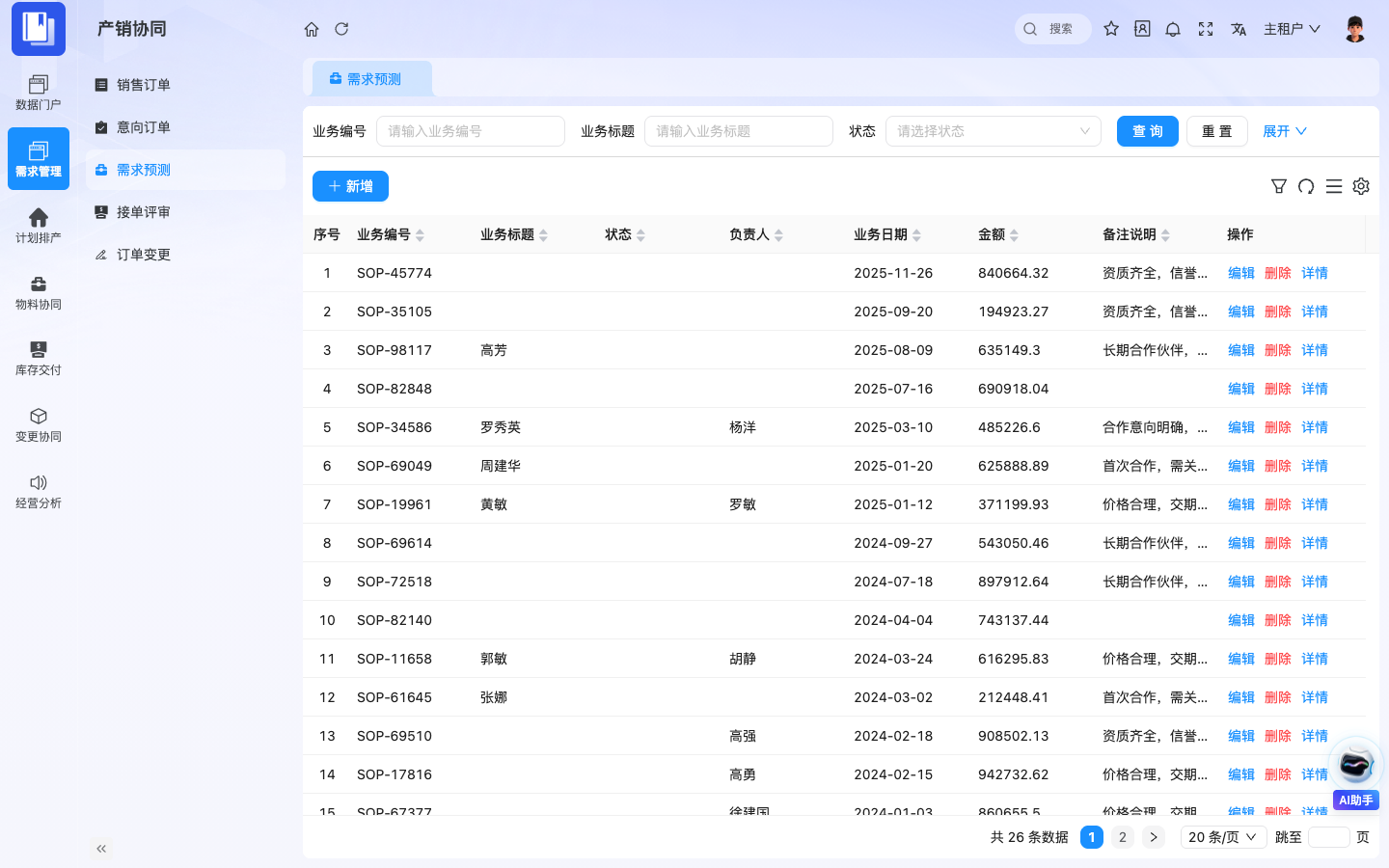Open the 主租户 tenant dropdown
The image size is (1389, 868).
(1292, 29)
